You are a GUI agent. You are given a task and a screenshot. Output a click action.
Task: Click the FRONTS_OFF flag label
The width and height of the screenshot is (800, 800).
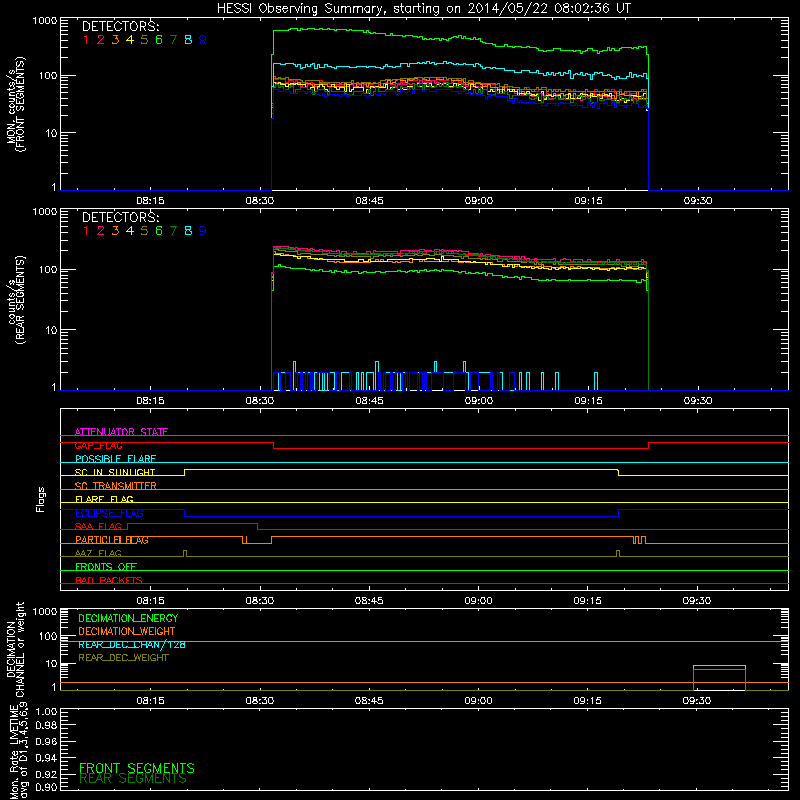106,567
